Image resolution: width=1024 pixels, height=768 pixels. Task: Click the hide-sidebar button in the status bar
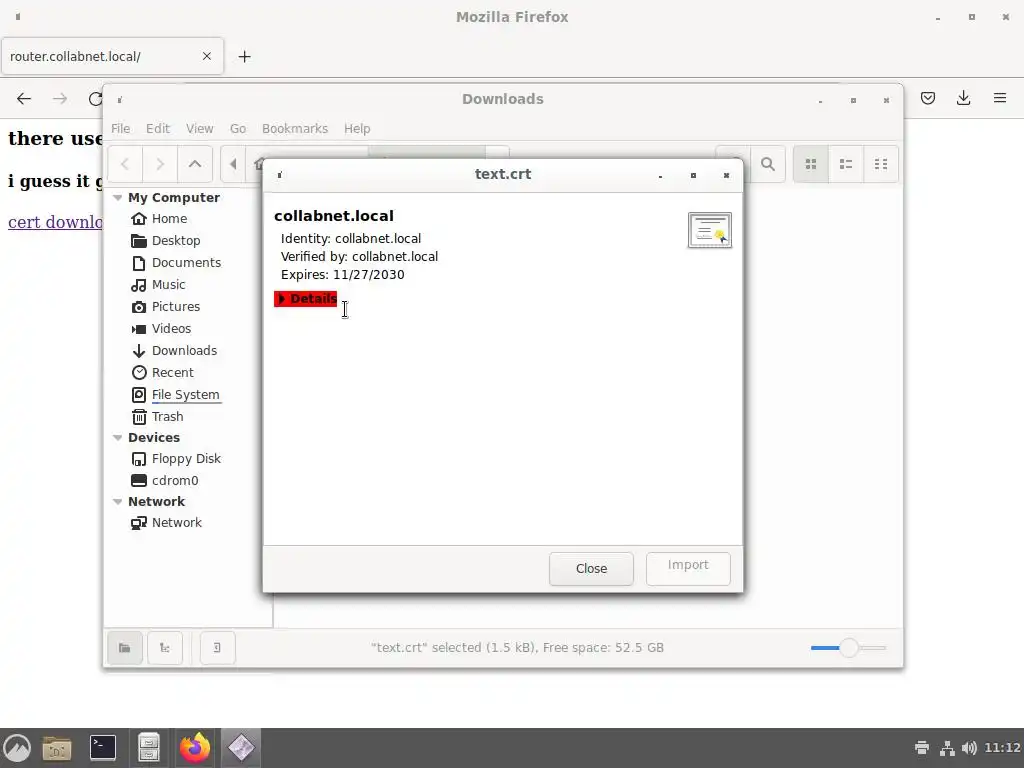(217, 648)
